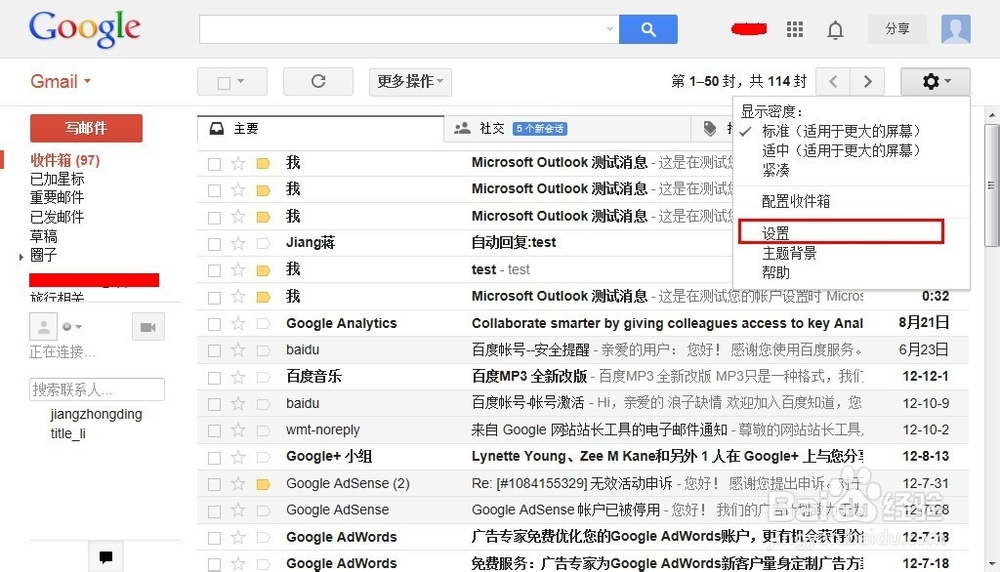Open the 更多操作 dropdown

click(x=410, y=82)
